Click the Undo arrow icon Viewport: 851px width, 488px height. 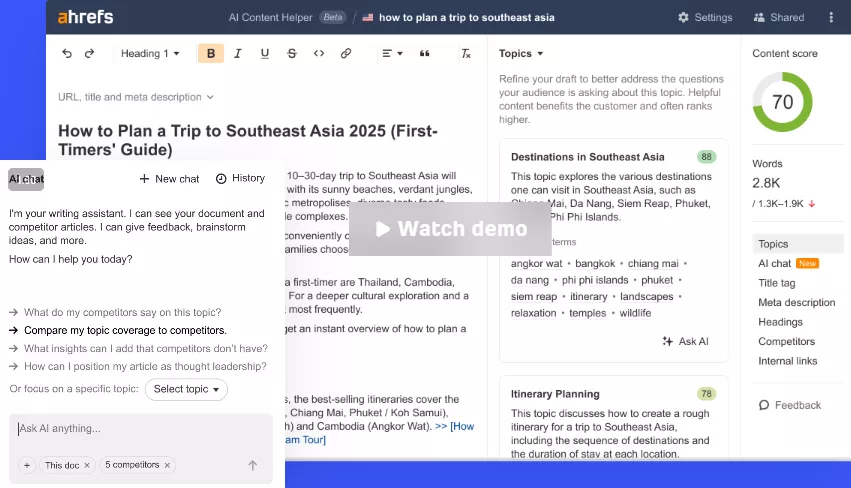coord(67,54)
